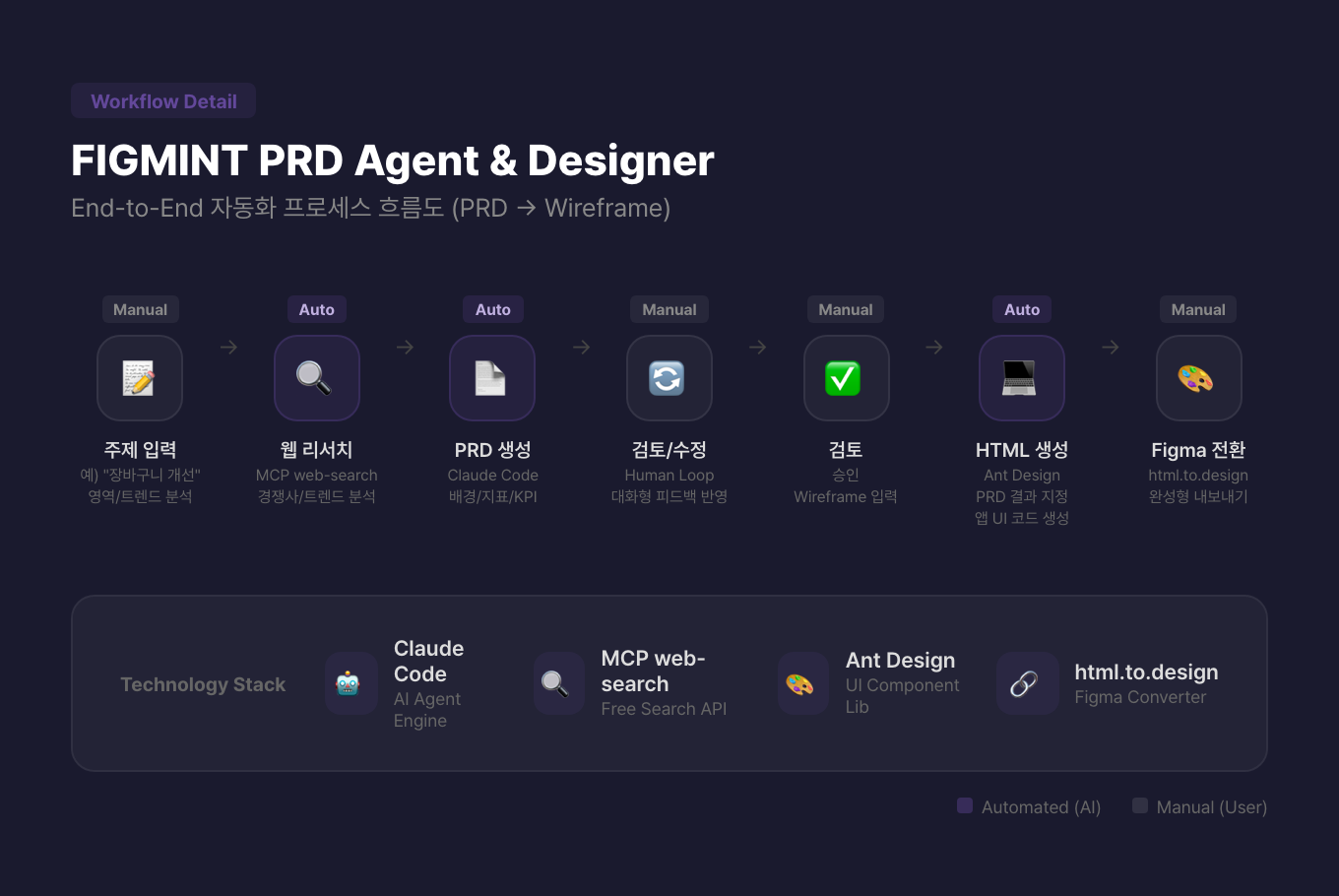The image size is (1339, 896).
Task: Select the robot icon beside Claude Code
Action: pyautogui.click(x=350, y=683)
